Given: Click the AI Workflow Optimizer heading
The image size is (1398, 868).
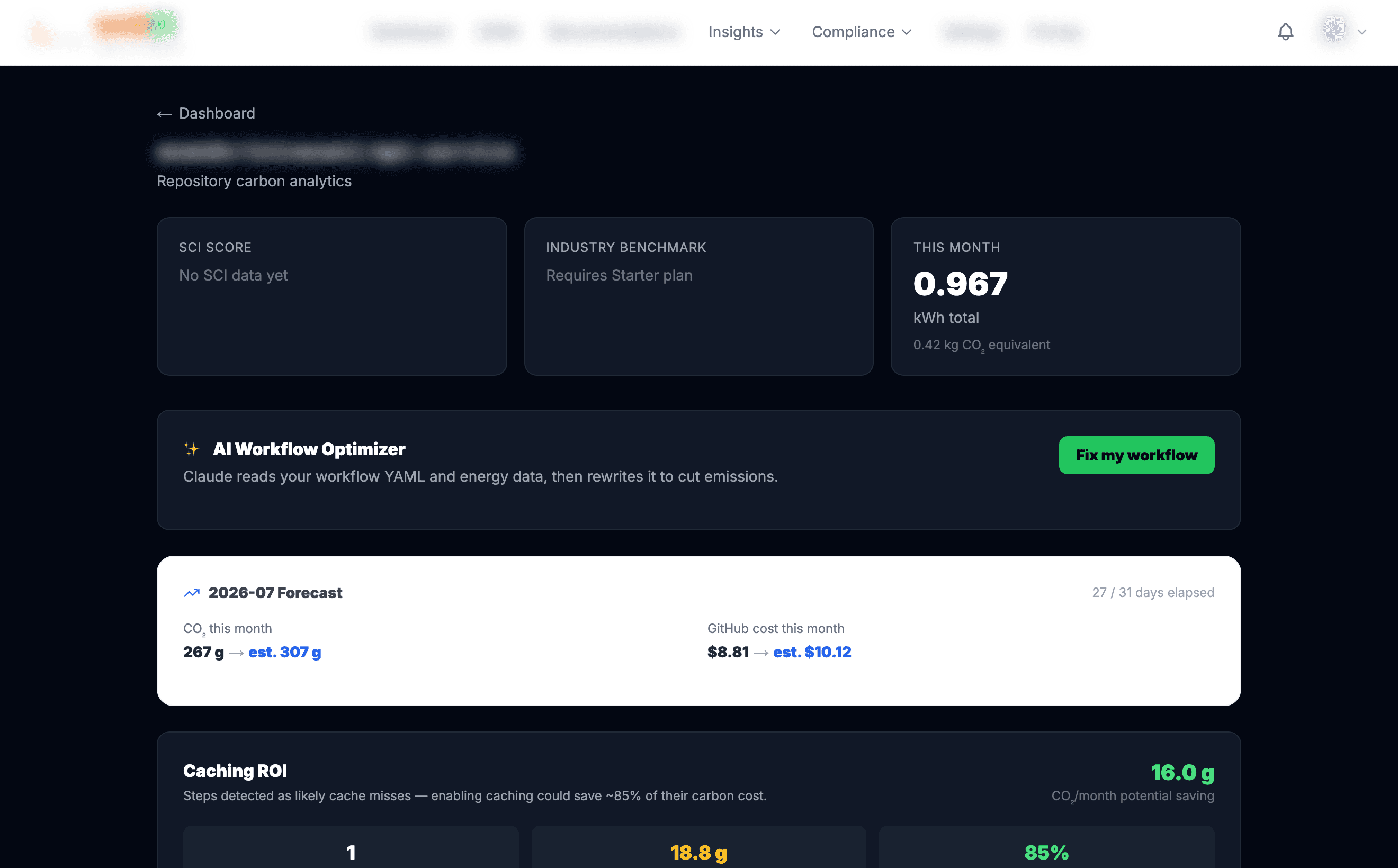Looking at the screenshot, I should (x=309, y=449).
